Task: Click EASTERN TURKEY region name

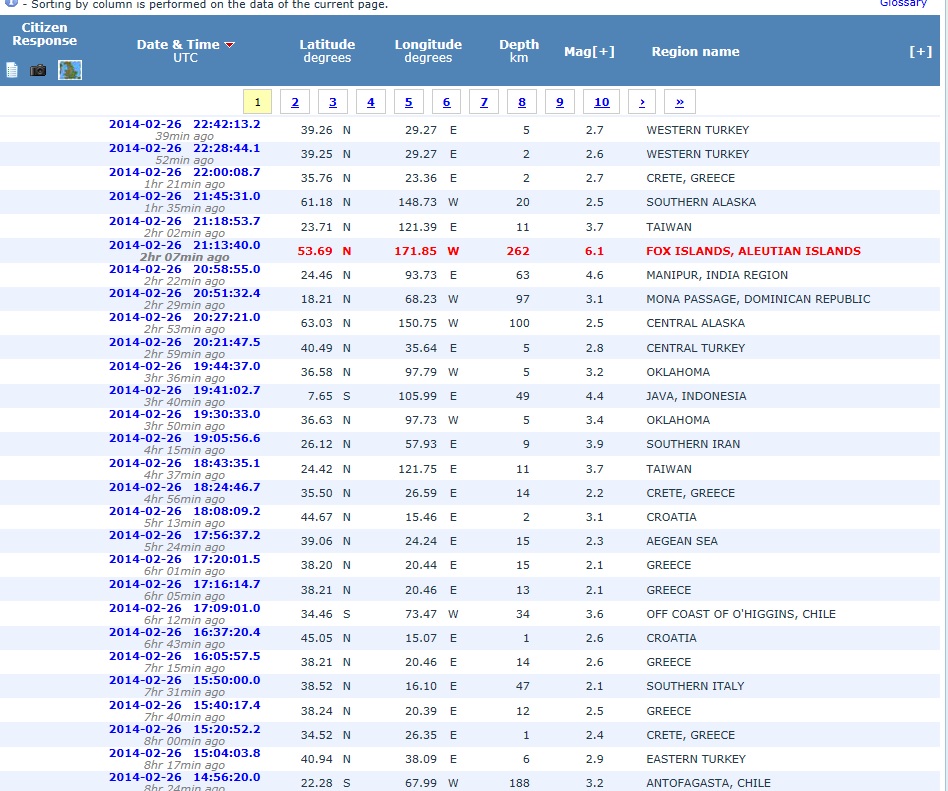Action: [x=696, y=759]
